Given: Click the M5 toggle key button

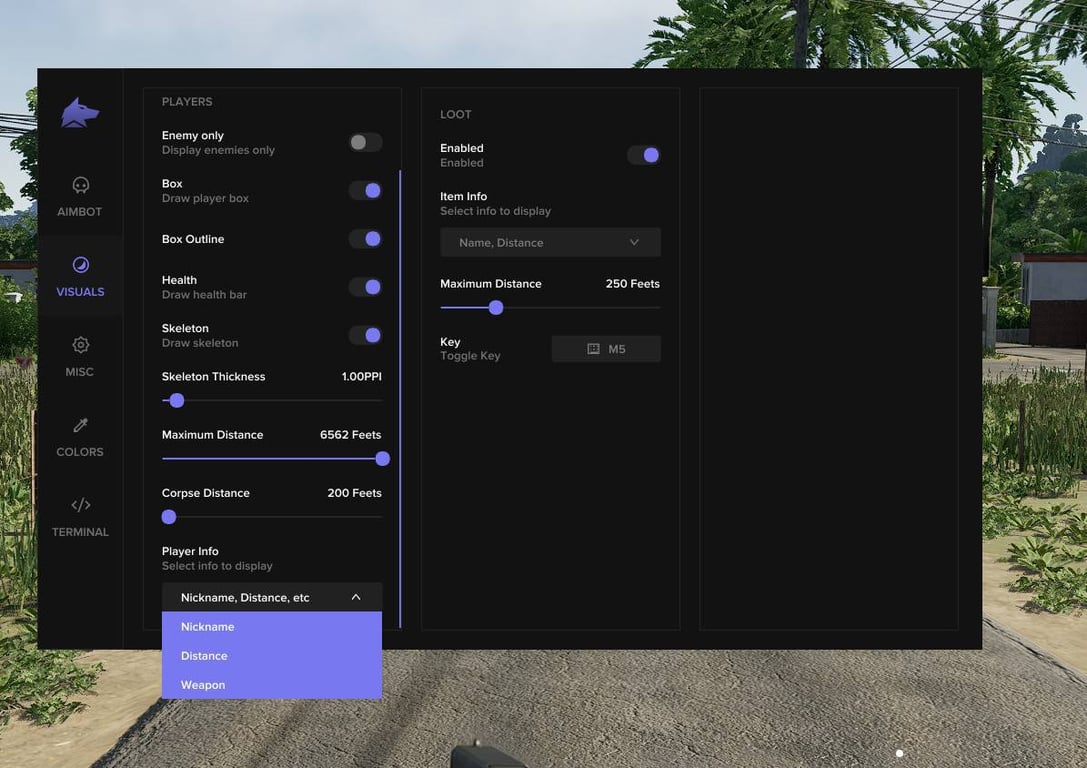Looking at the screenshot, I should pos(606,349).
